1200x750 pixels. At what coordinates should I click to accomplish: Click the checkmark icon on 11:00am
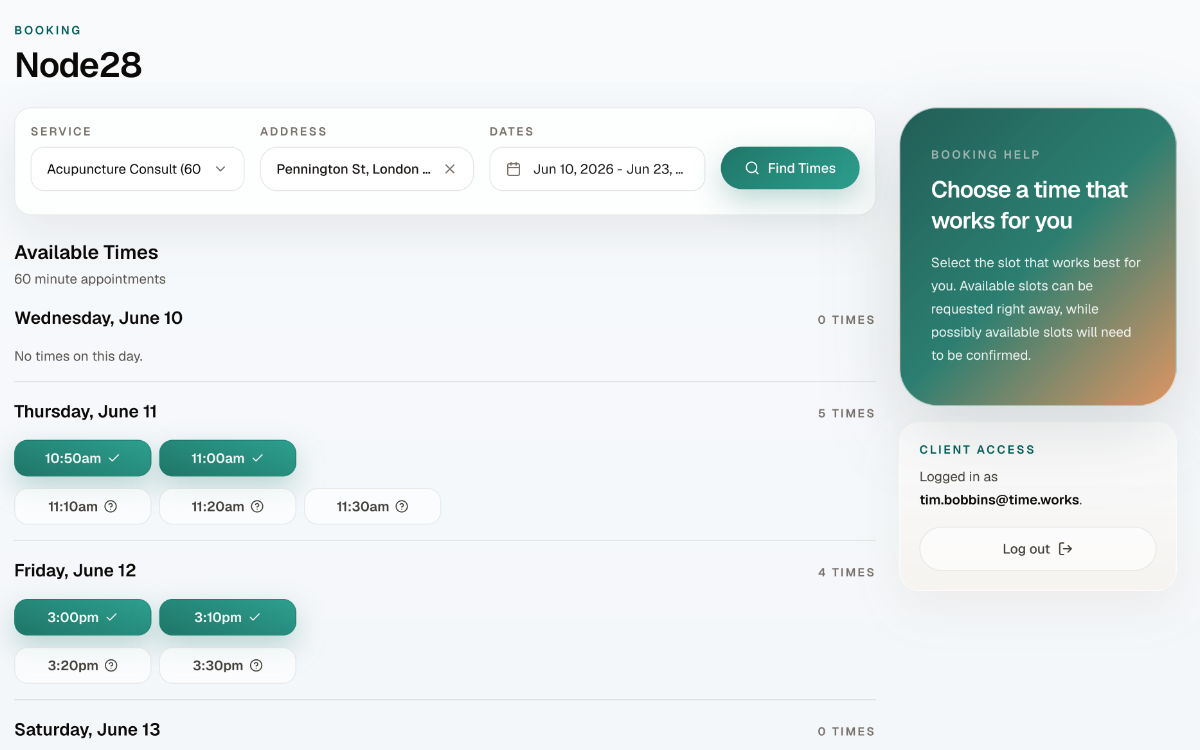258,458
